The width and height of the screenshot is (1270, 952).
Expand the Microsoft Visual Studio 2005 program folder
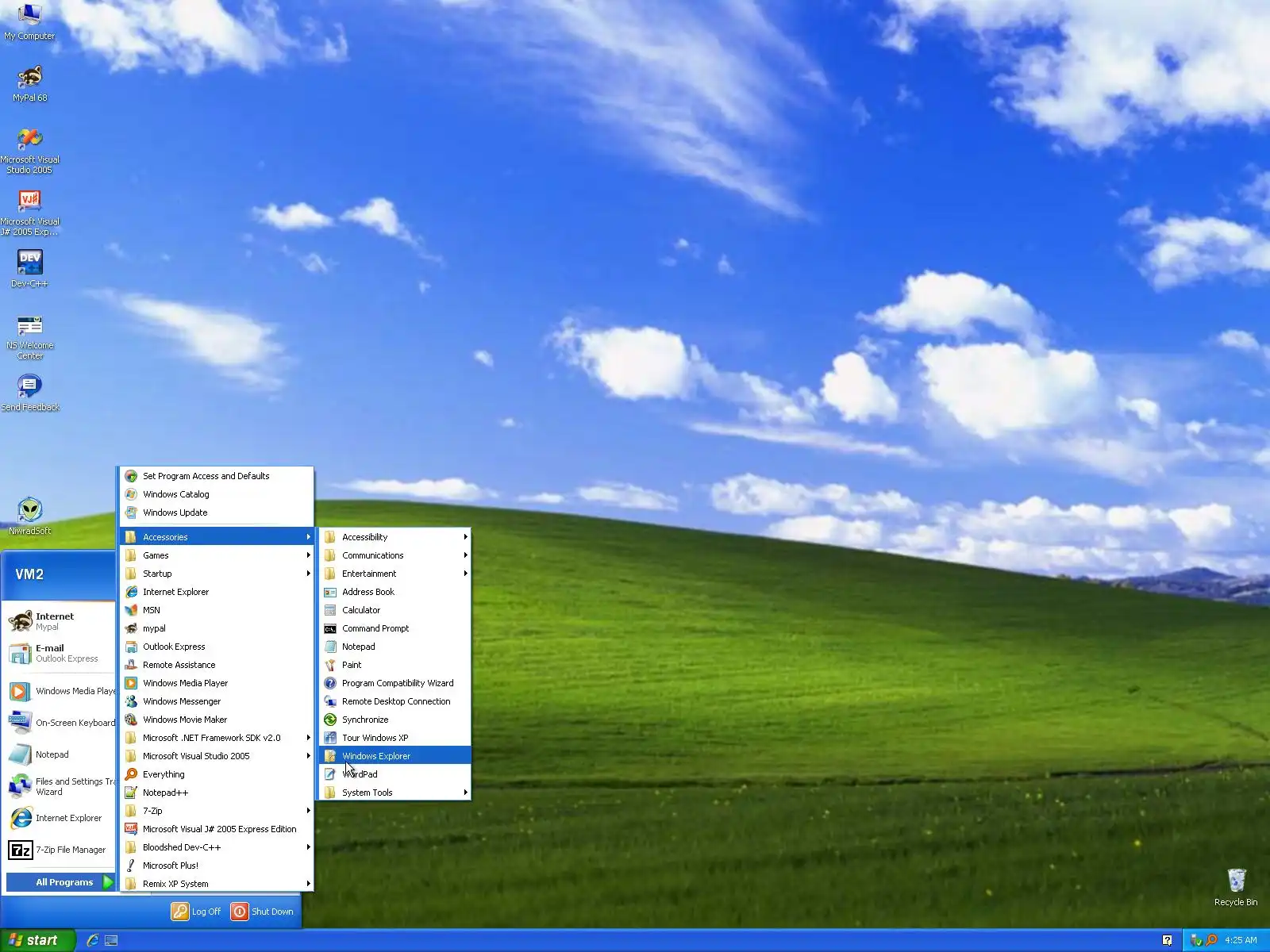[x=216, y=756]
